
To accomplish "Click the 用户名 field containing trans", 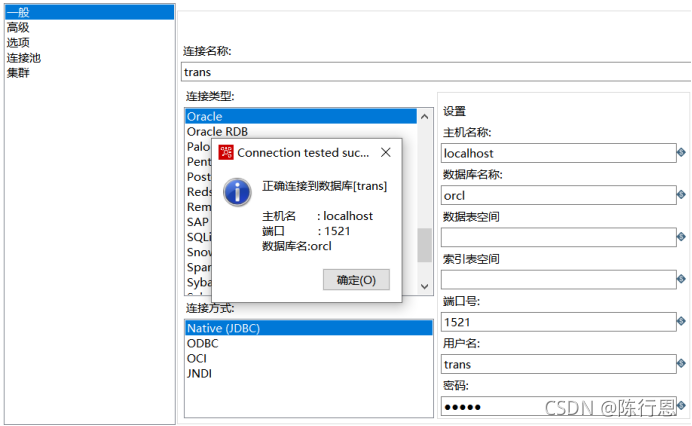I will point(558,364).
